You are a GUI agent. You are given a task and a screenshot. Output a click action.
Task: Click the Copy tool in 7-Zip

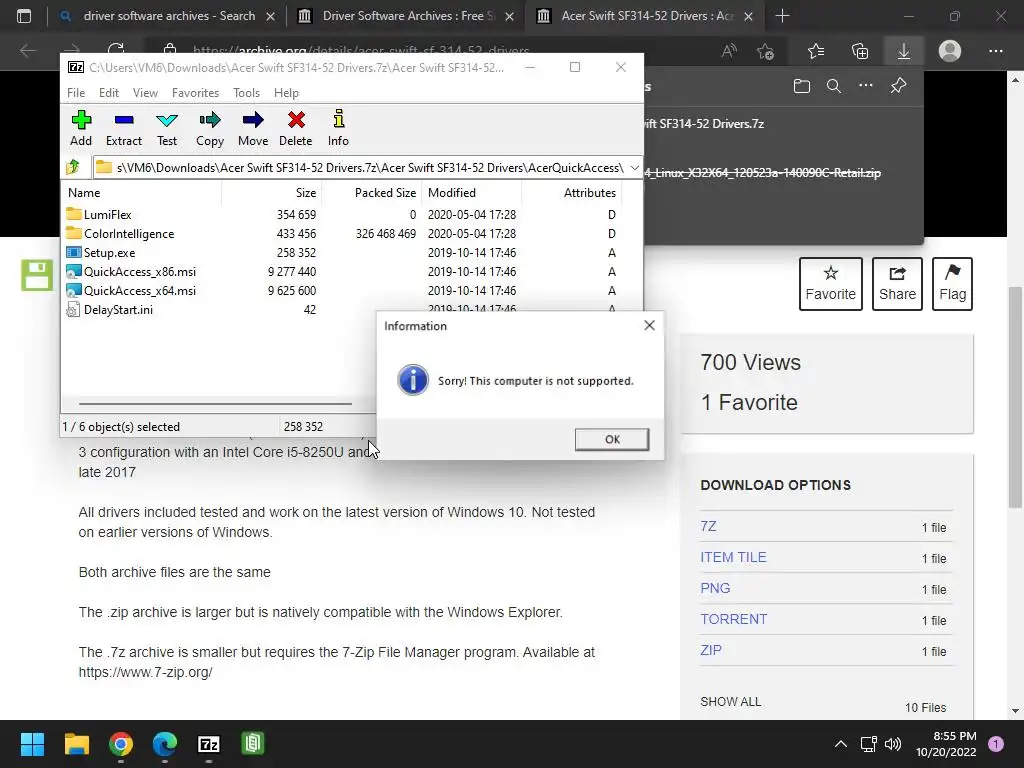click(210, 128)
